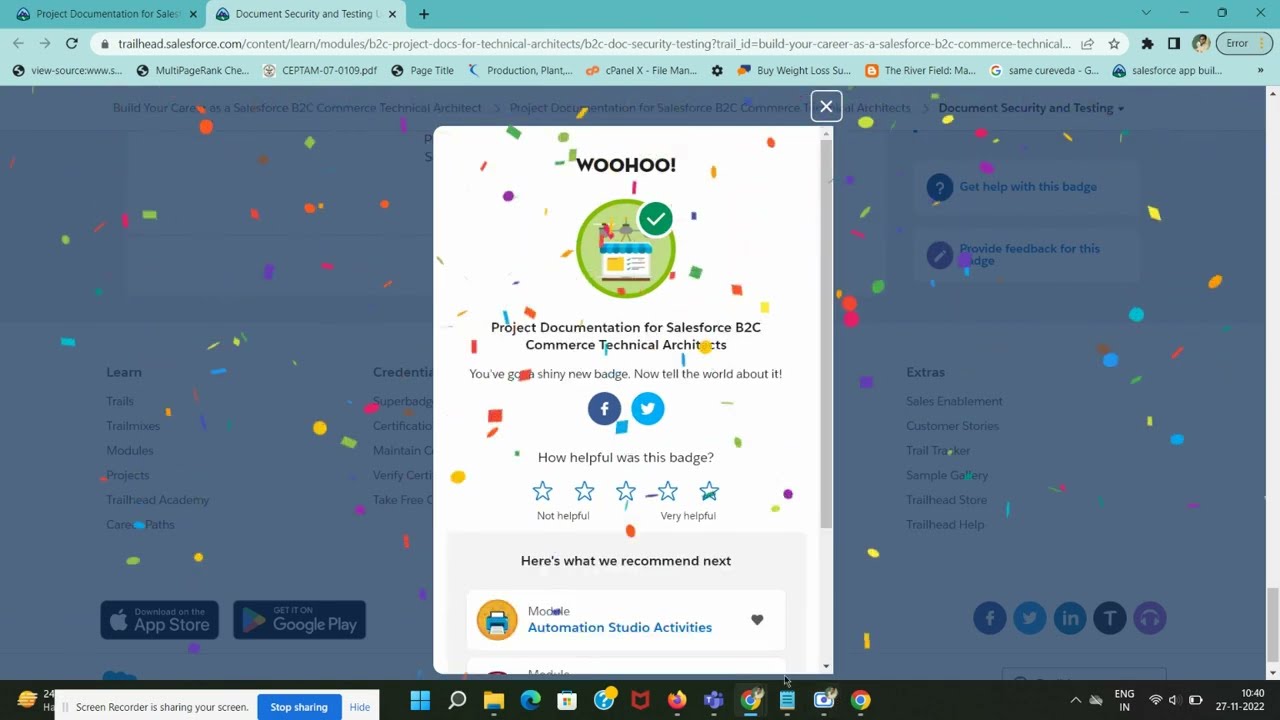Open Trailhead Store footer link
The image size is (1280, 720).
pos(946,500)
